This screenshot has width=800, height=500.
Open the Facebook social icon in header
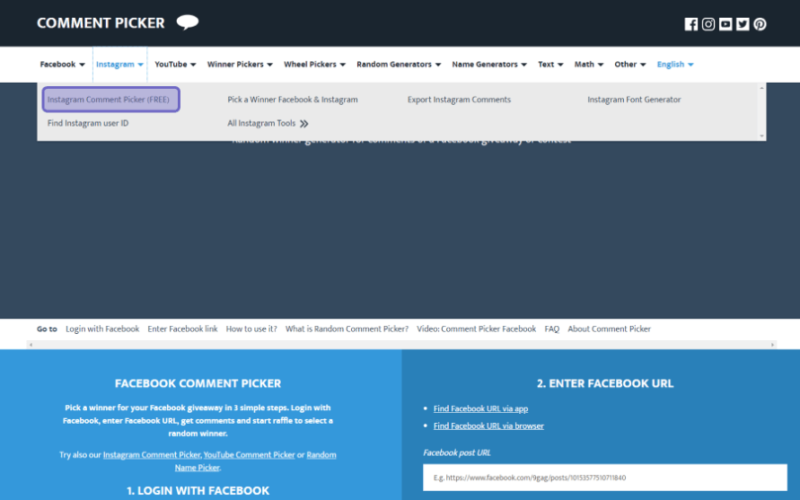691,24
